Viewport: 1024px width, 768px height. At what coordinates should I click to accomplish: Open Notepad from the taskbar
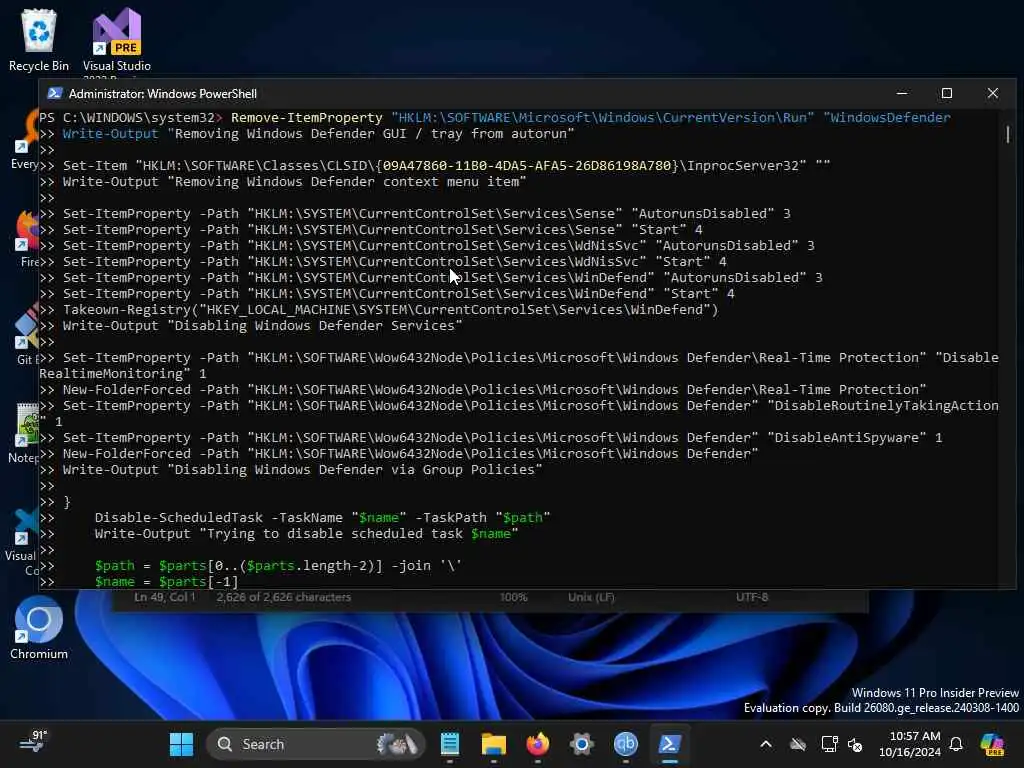pyautogui.click(x=450, y=744)
